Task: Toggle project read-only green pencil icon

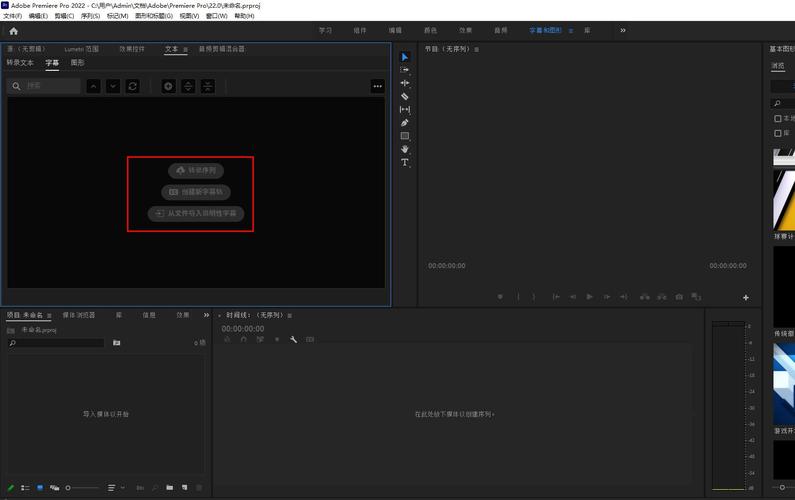Action: tap(11, 488)
